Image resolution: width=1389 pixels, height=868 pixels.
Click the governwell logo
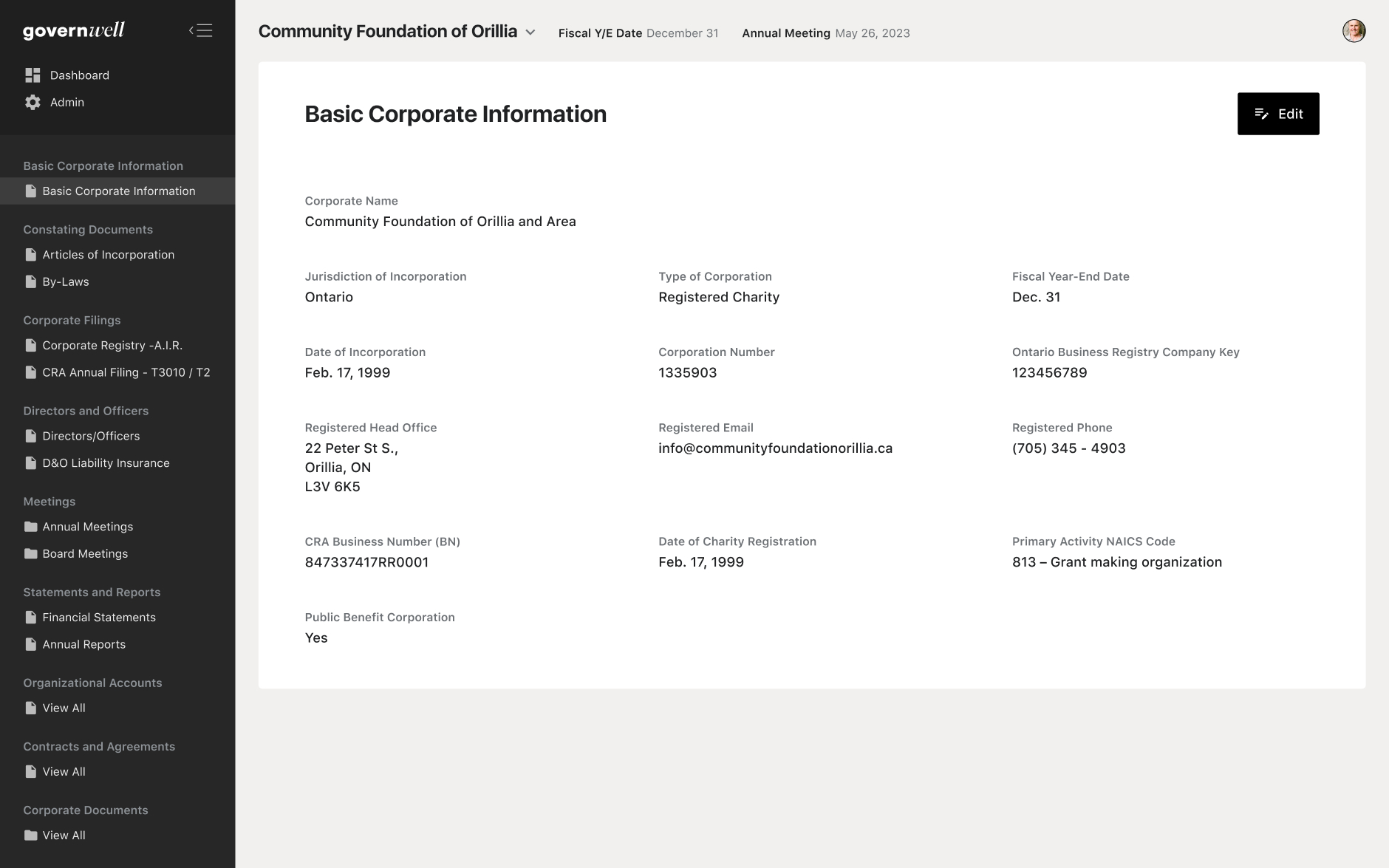(74, 30)
